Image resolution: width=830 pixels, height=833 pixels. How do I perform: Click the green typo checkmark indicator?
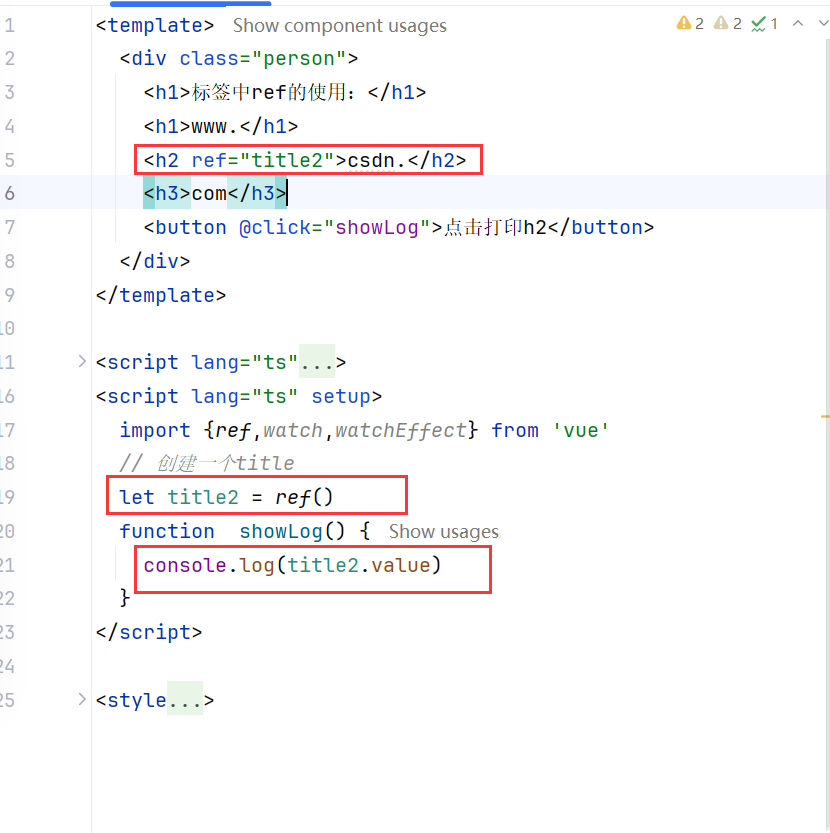(x=765, y=23)
